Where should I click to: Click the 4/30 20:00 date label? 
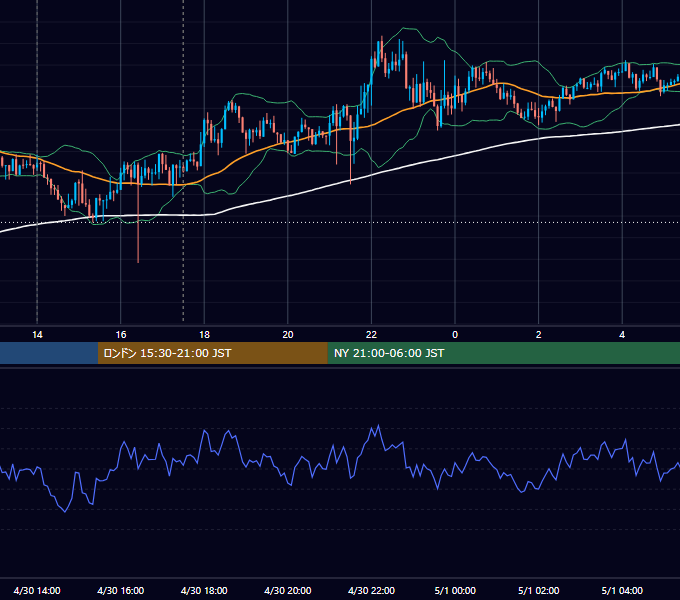(288, 590)
